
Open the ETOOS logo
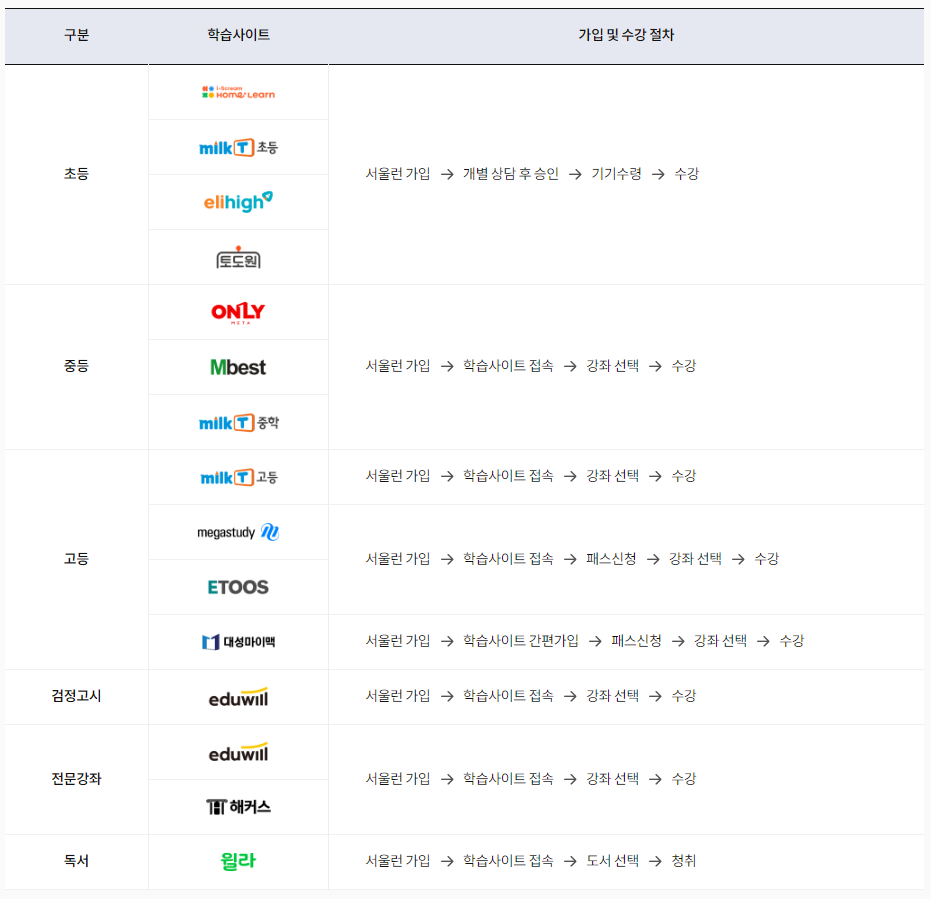[x=238, y=586]
